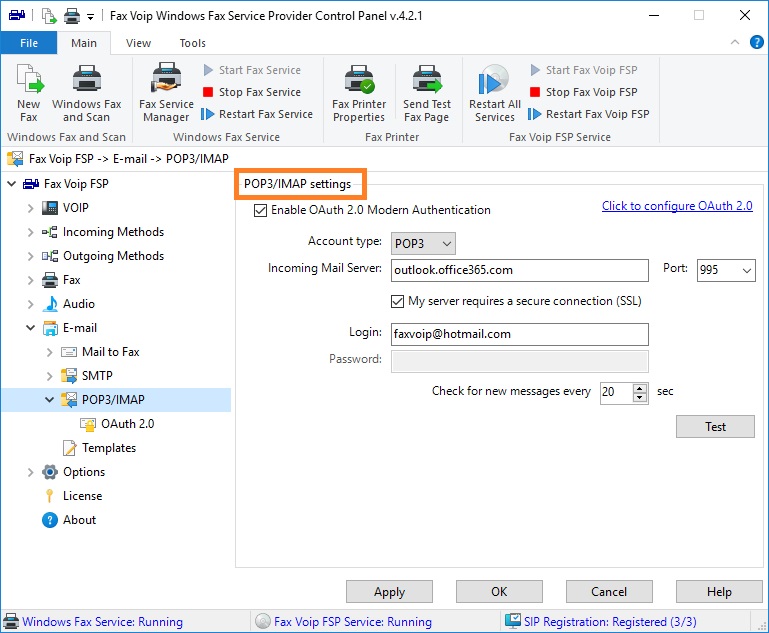Click the Help button
Screen dimensions: 769x633
(x=719, y=592)
